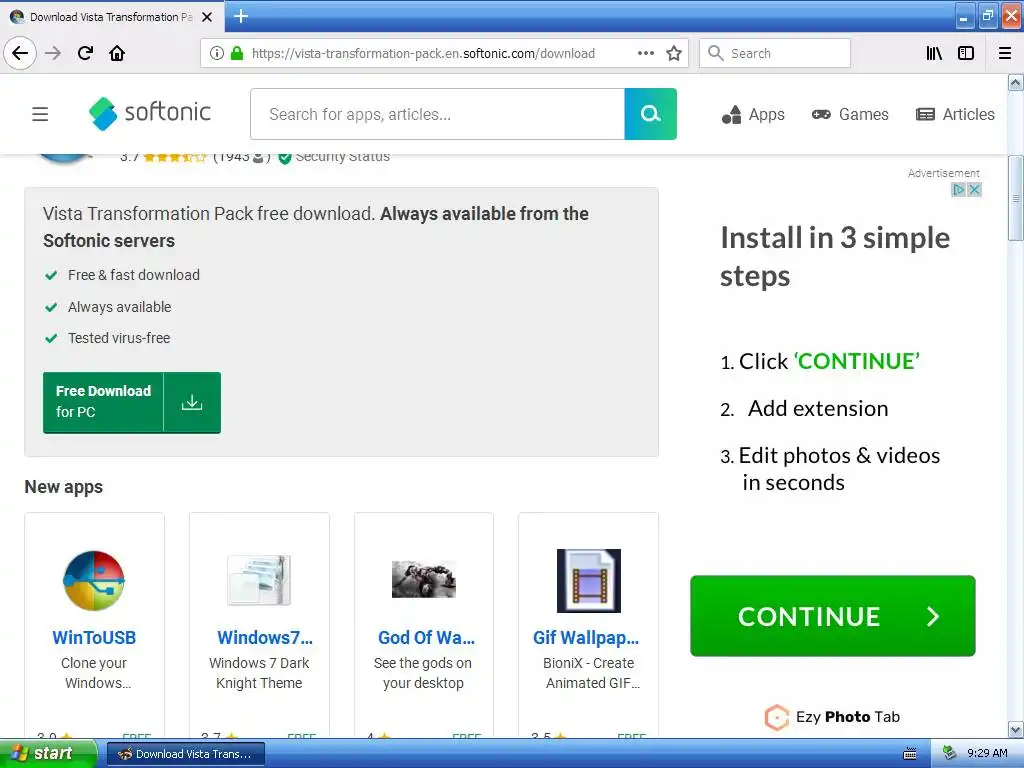
Task: Focus the Search for apps, articles field
Action: point(438,114)
